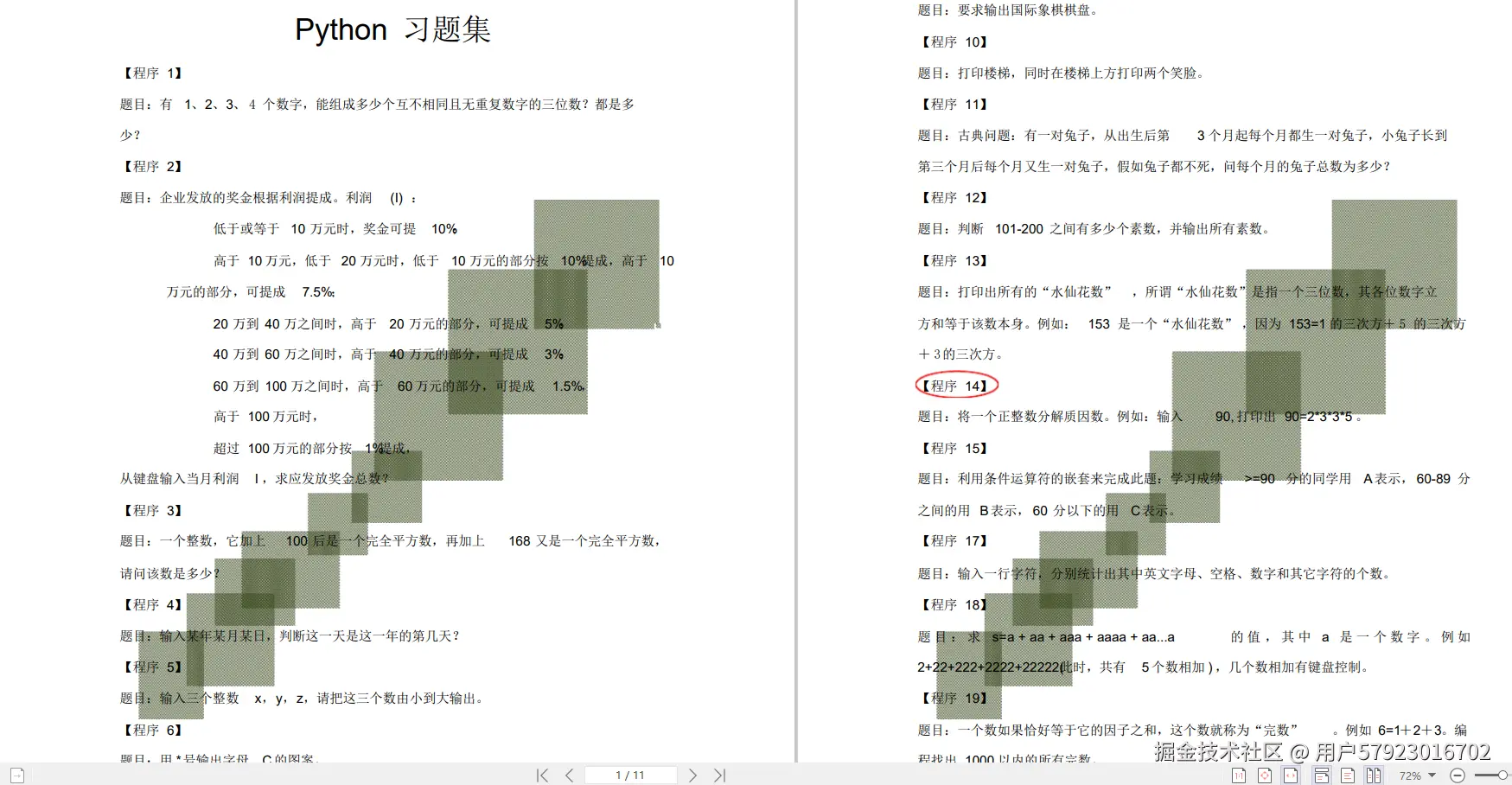The width and height of the screenshot is (1512, 785).
Task: Select the actual size (1:1) view icon
Action: [x=1239, y=775]
